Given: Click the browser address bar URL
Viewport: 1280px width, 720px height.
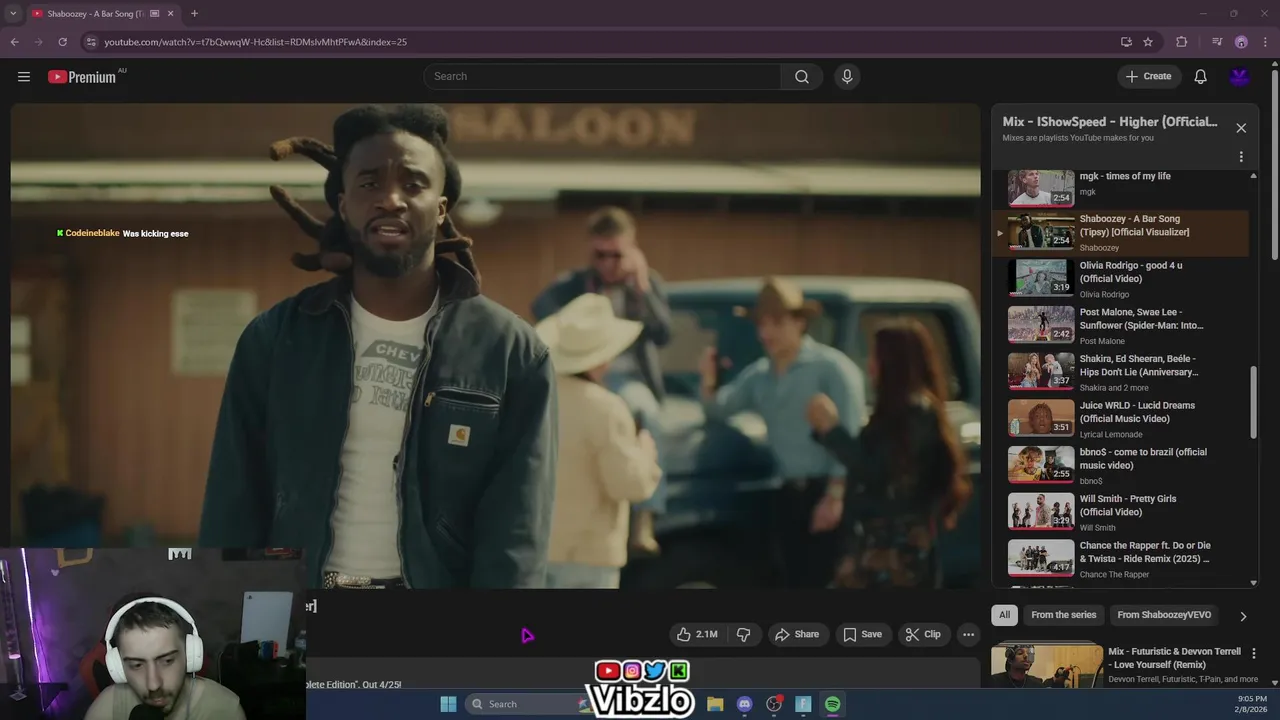Looking at the screenshot, I should click(x=255, y=42).
